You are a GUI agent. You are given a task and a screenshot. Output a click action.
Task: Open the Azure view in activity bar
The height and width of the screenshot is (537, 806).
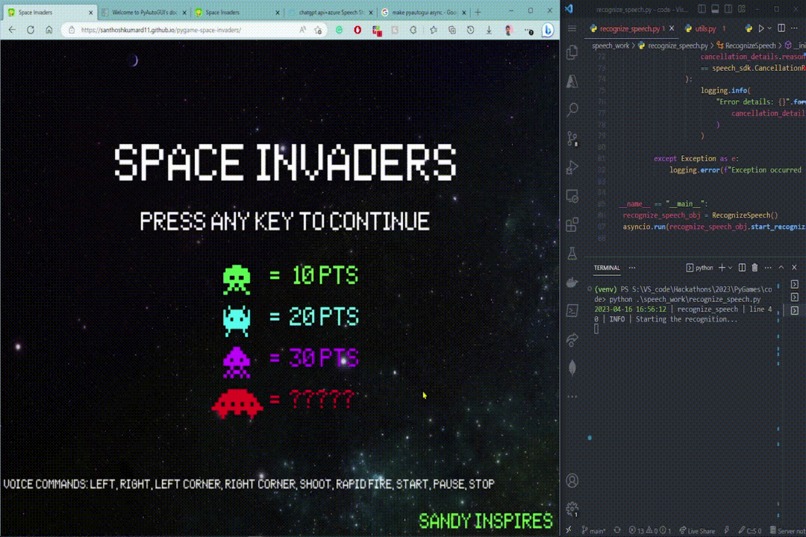(572, 81)
